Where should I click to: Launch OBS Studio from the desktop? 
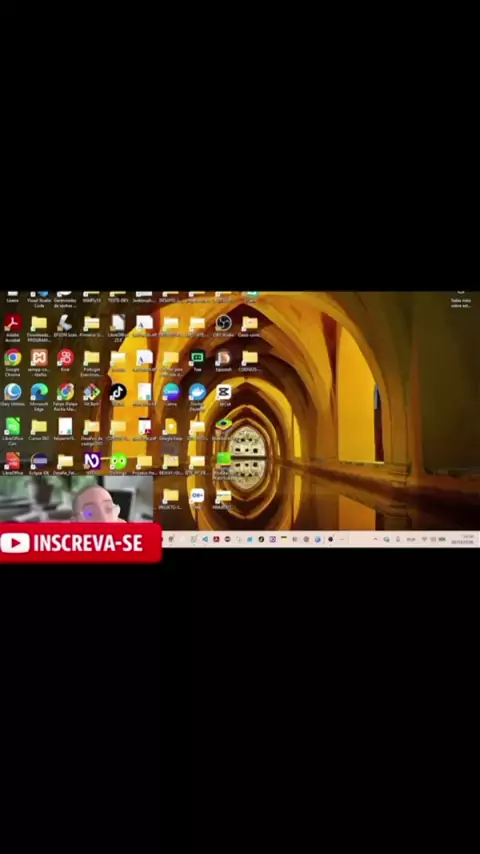pos(223,326)
